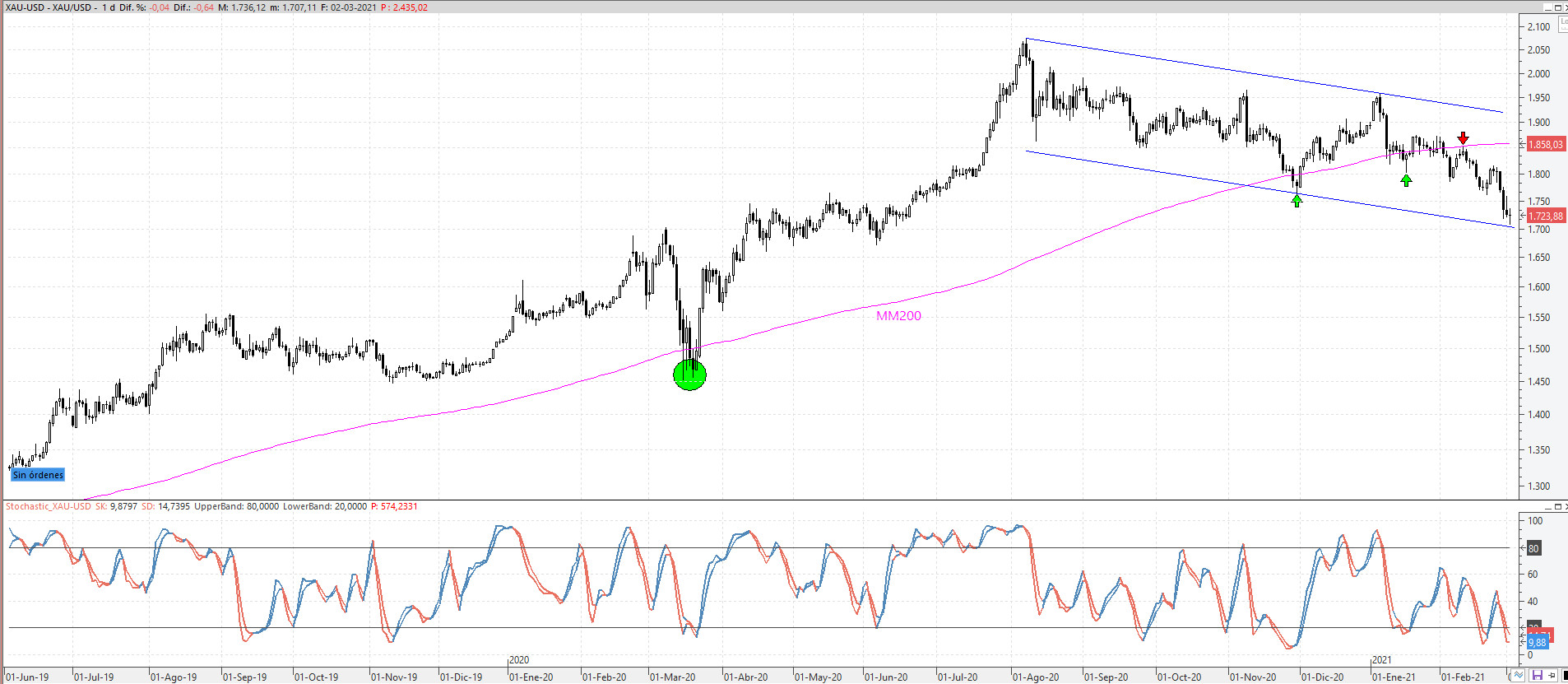Click the 2.100 price axis label
The height and width of the screenshot is (684, 1568).
coord(1538,27)
